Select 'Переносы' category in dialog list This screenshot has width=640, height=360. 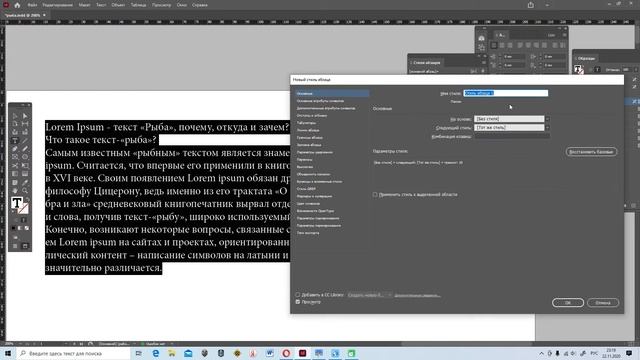click(x=304, y=160)
